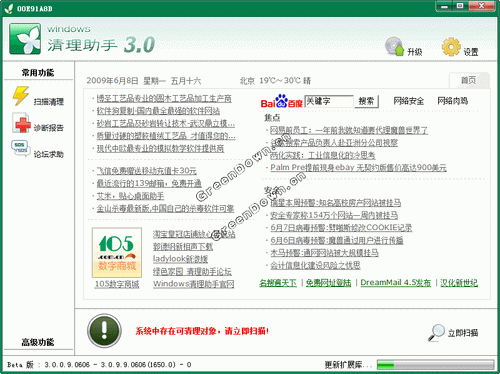Click the 设置 label

pyautogui.click(x=471, y=52)
